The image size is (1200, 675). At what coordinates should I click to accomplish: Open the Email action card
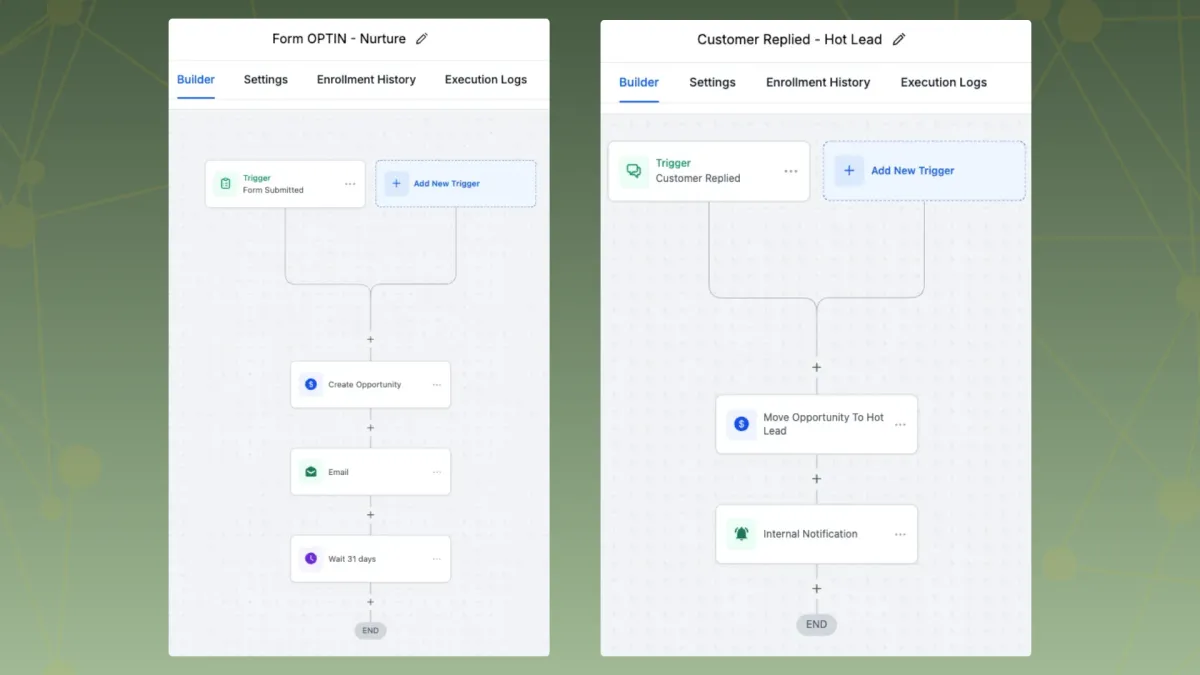(370, 472)
